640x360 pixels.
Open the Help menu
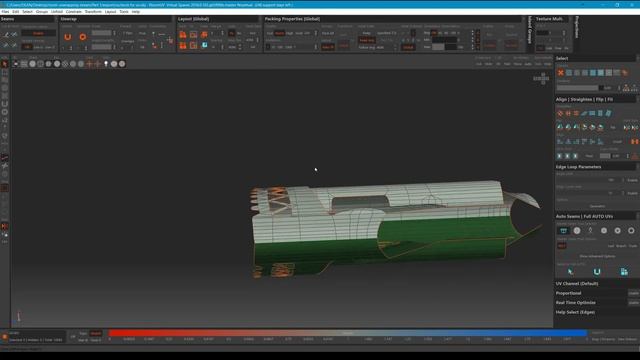point(136,12)
